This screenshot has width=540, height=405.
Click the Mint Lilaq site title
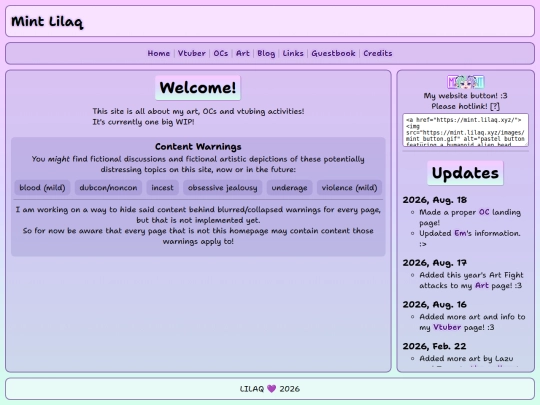point(47,21)
